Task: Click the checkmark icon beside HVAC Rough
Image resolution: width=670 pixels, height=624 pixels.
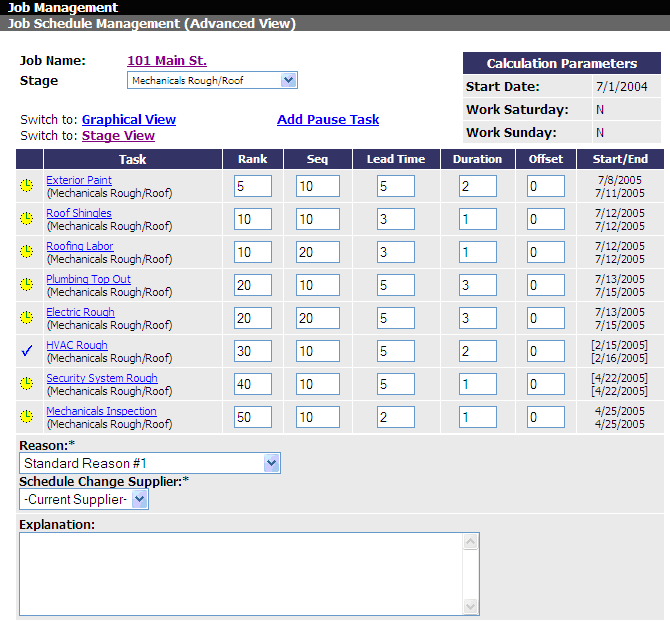Action: pyautogui.click(x=26, y=350)
